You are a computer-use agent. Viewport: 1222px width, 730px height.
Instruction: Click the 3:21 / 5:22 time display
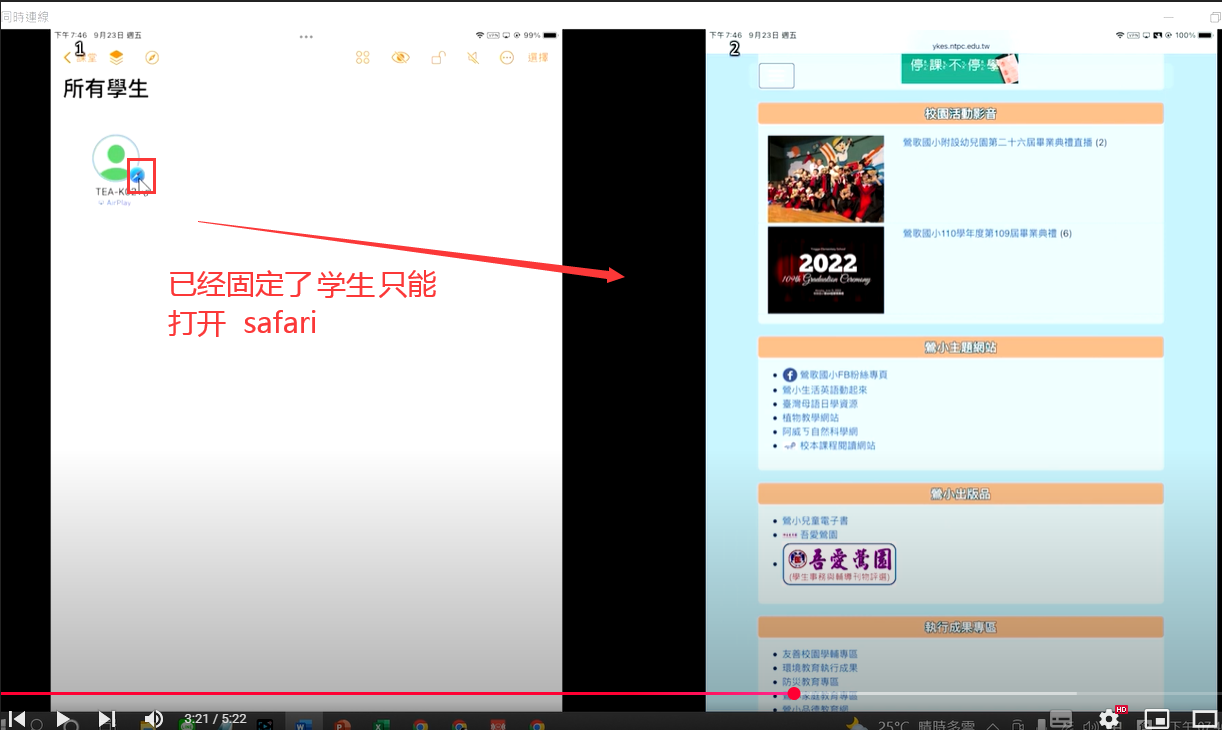coord(215,718)
